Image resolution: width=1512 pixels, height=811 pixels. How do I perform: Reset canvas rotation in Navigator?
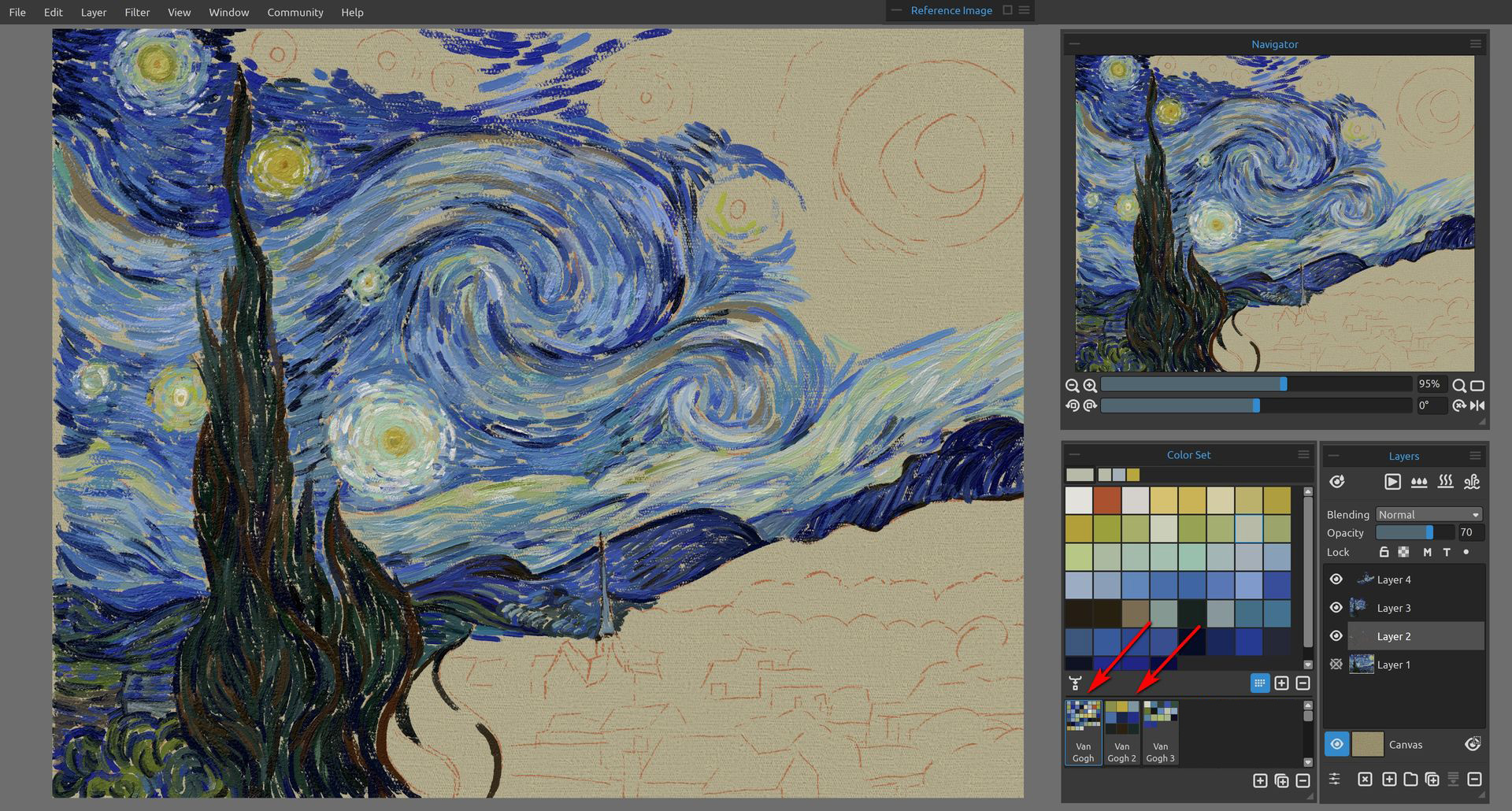1459,405
